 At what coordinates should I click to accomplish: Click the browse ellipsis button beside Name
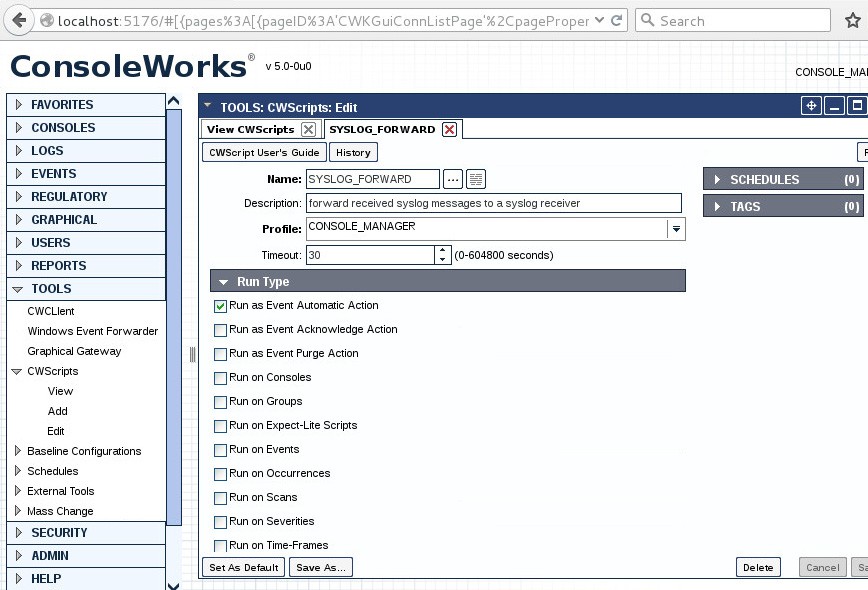coord(453,179)
